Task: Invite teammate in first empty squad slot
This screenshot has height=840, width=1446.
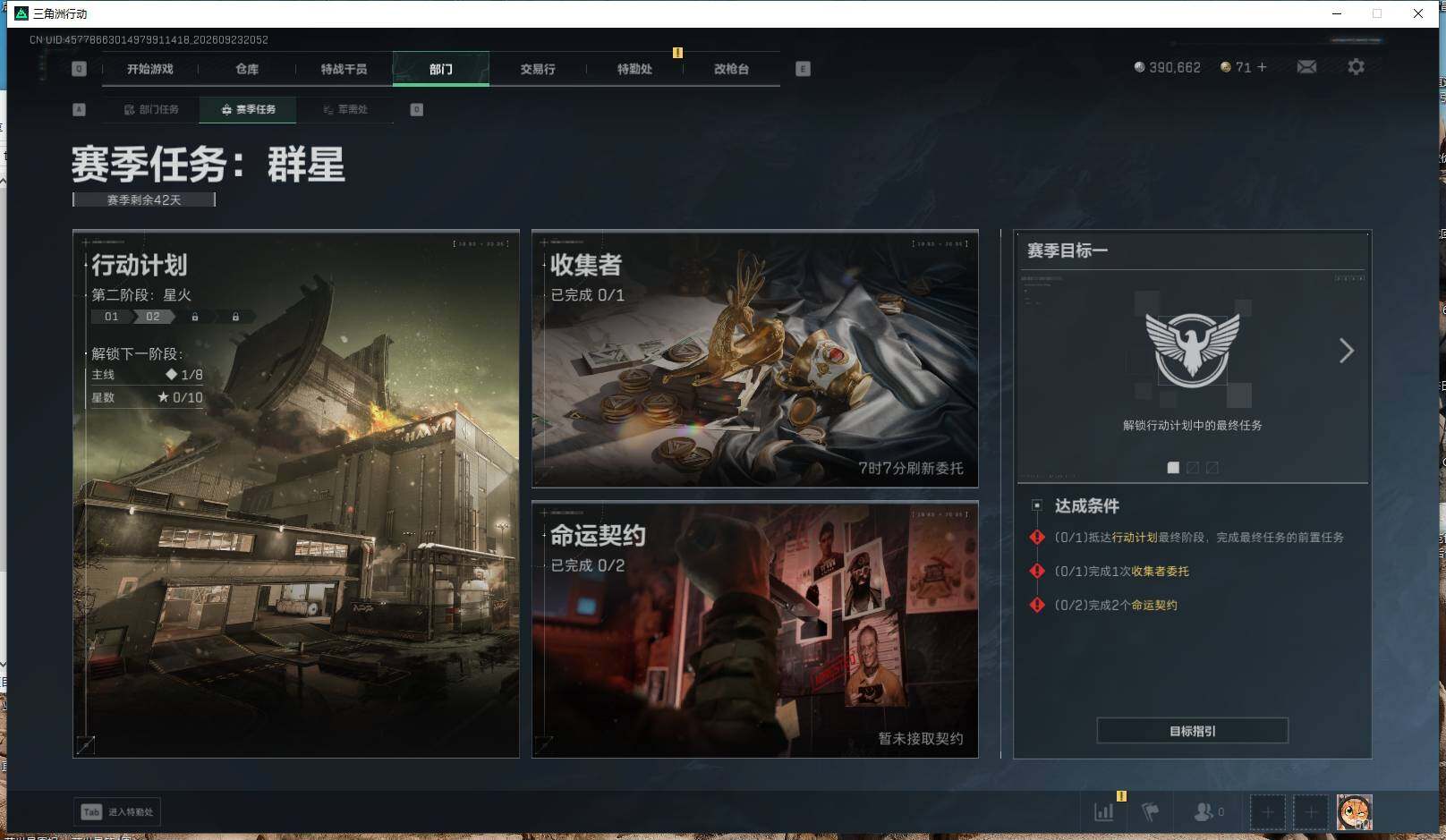Action: coord(1267,812)
